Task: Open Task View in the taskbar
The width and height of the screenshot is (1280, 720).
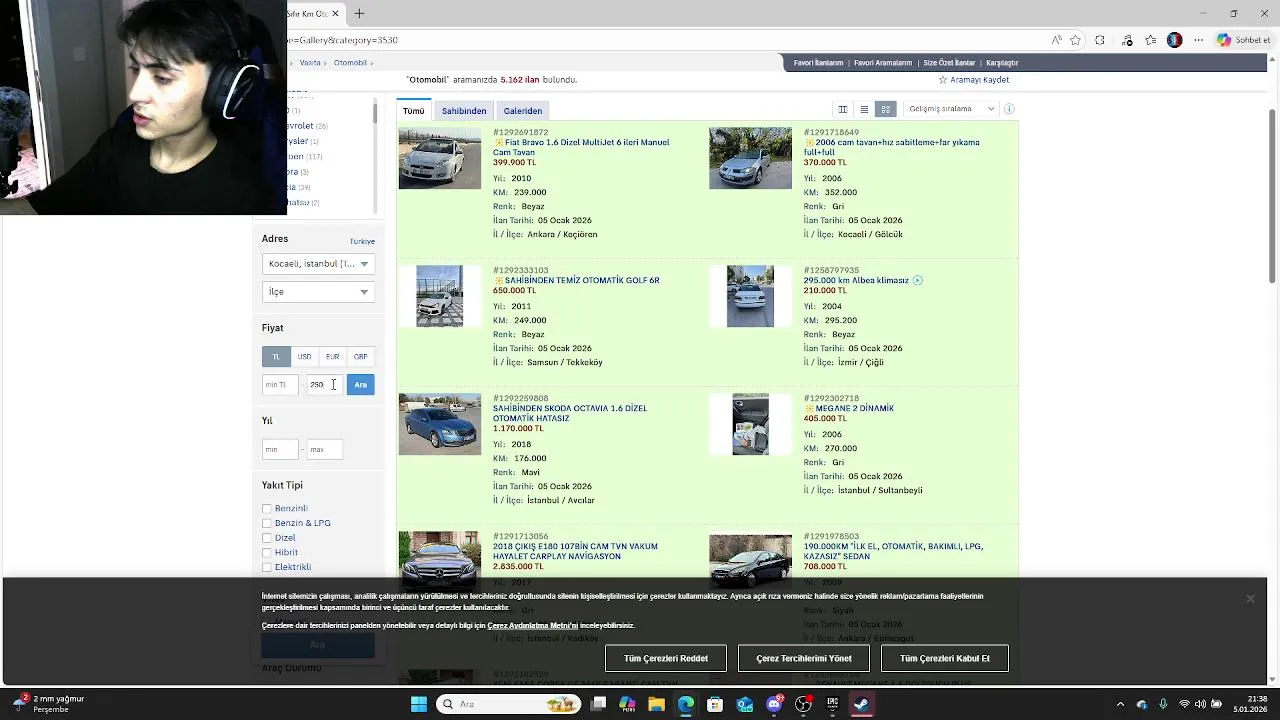Action: coord(598,704)
